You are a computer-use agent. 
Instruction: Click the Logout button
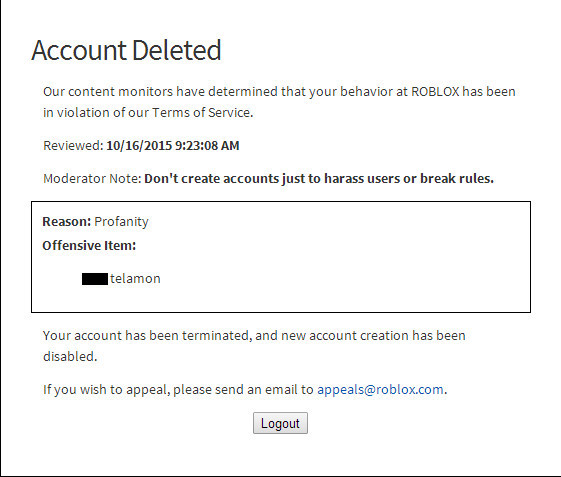[x=280, y=423]
